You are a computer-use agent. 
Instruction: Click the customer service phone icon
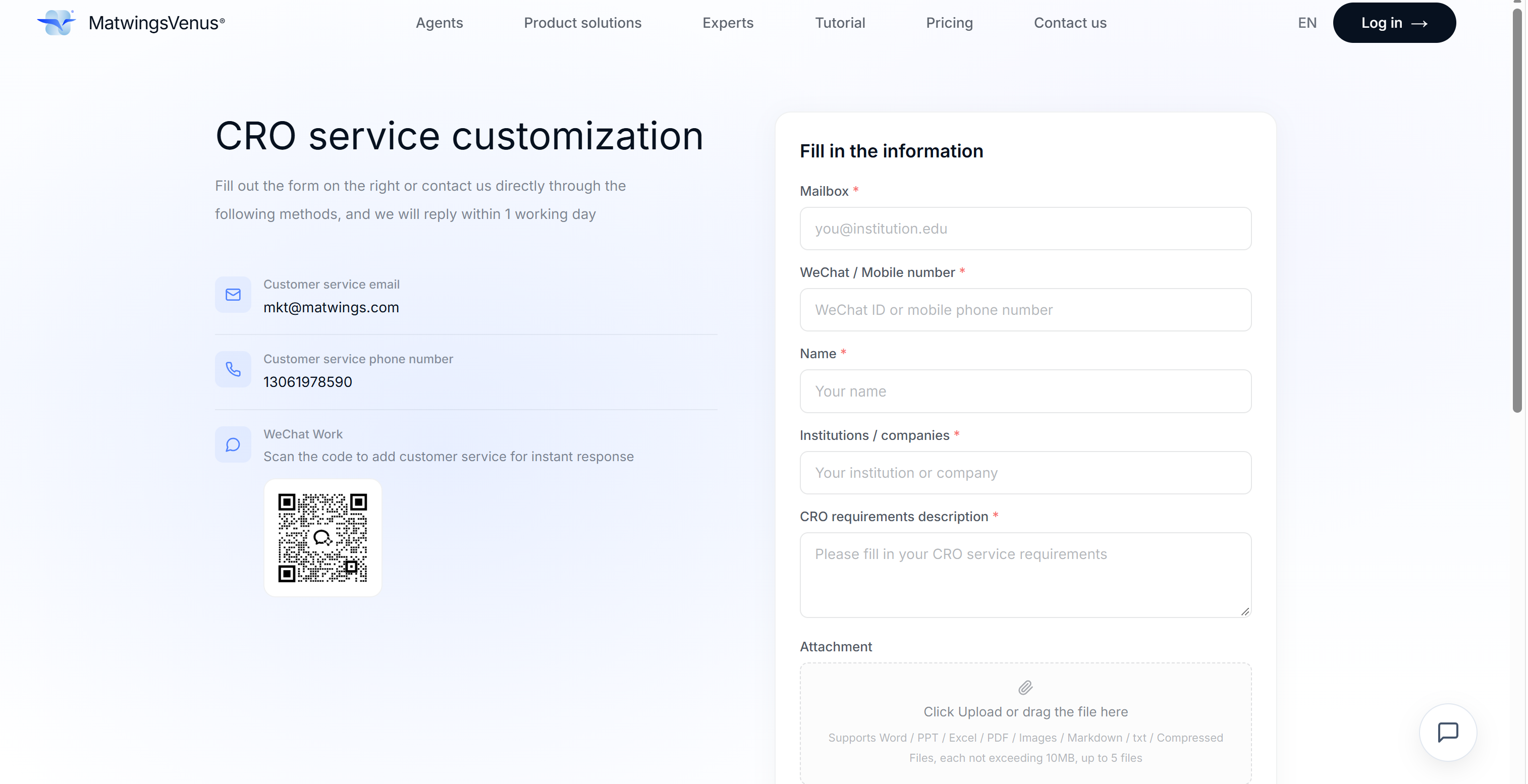tap(233, 369)
